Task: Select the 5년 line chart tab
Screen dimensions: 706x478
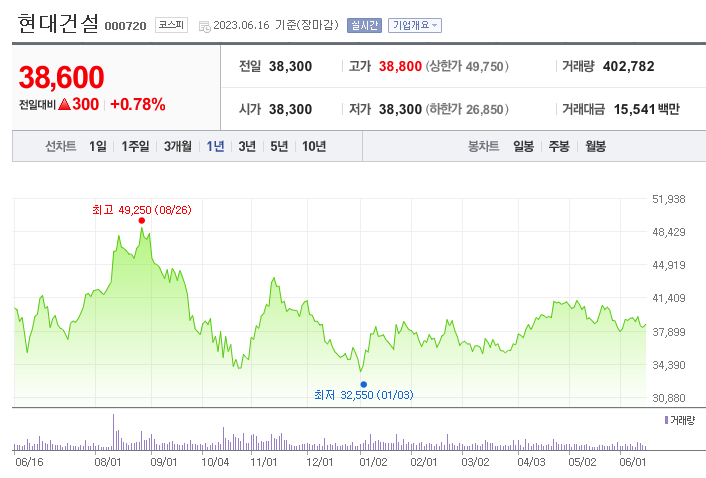Action: click(279, 146)
